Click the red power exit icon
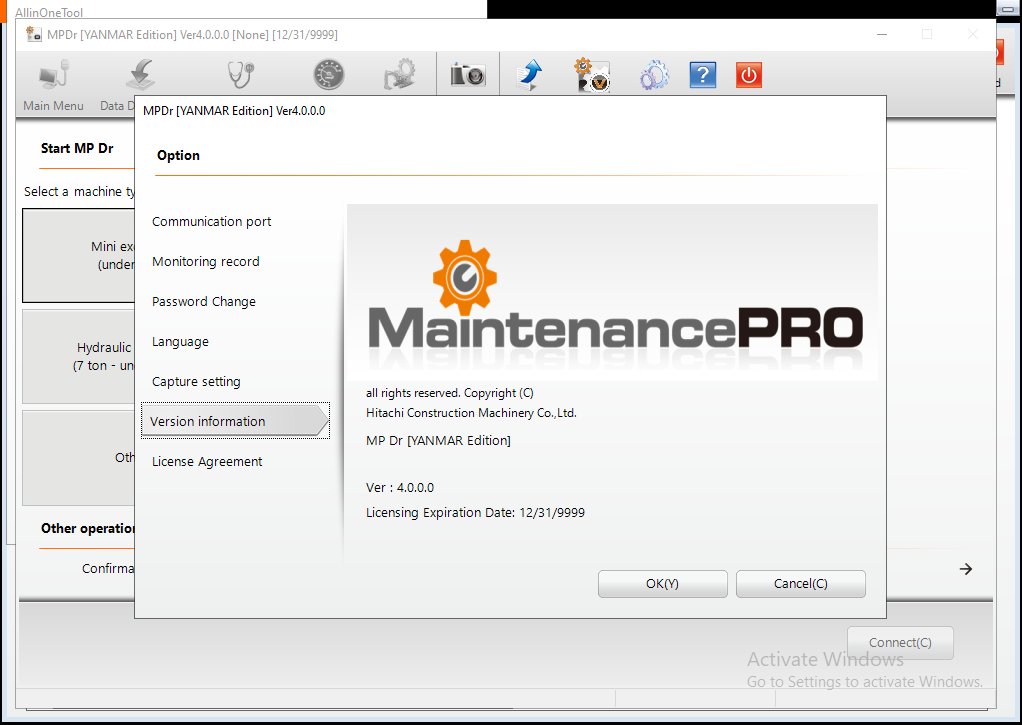Screen dimensions: 1022x725 pos(749,75)
